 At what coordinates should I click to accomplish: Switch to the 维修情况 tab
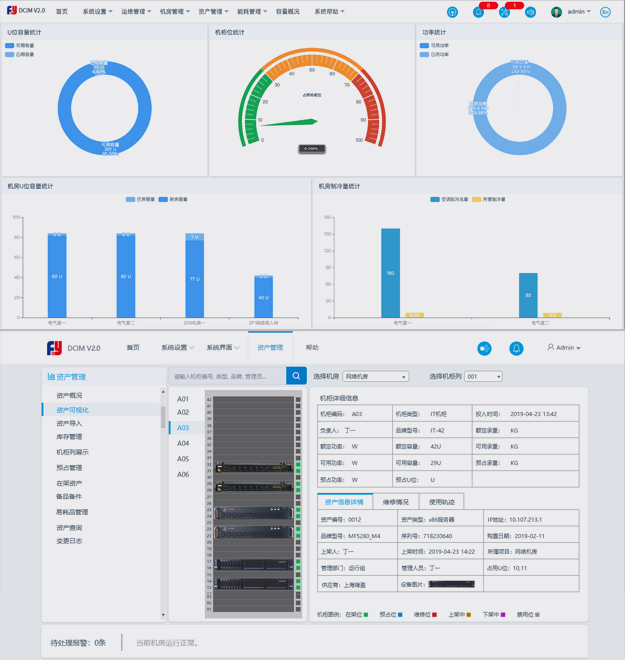pos(396,502)
